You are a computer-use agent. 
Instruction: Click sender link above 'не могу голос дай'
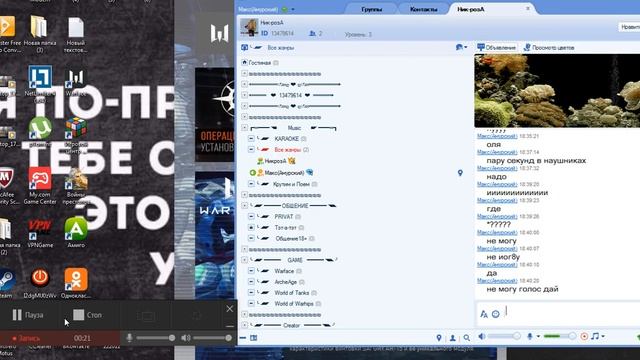coord(497,280)
